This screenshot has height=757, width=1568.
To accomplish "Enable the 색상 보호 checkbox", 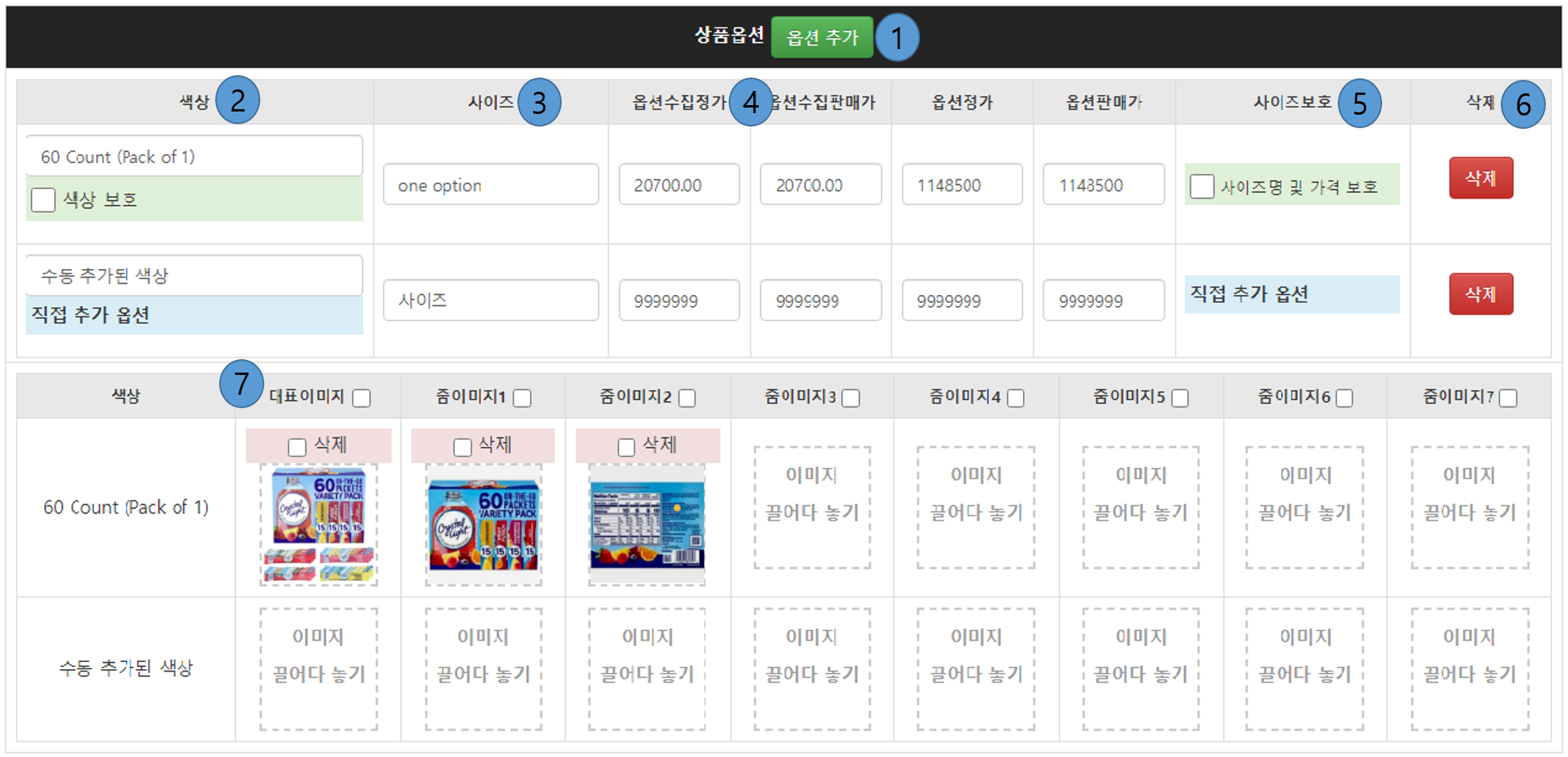I will pyautogui.click(x=44, y=200).
